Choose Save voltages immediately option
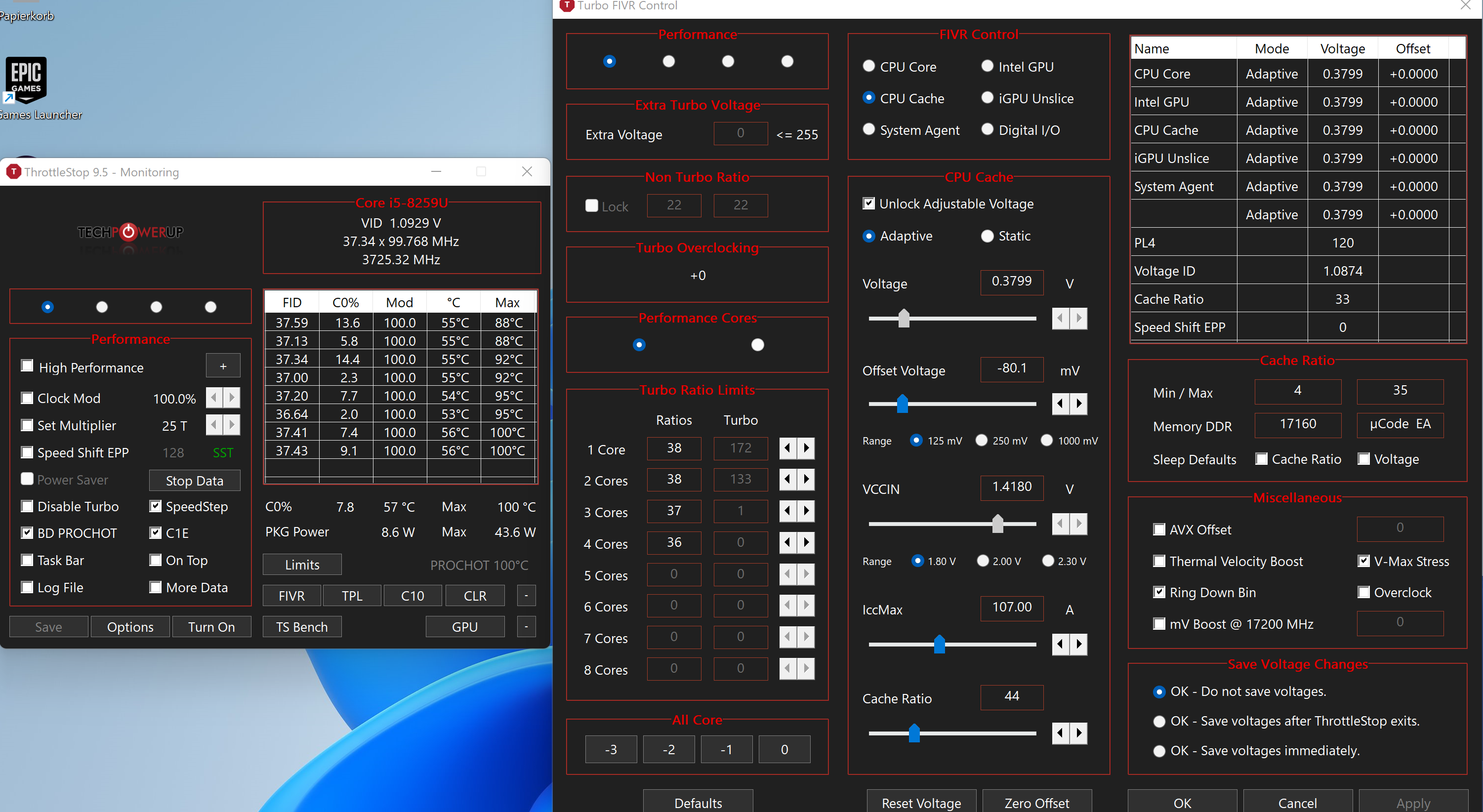 coord(1159,751)
